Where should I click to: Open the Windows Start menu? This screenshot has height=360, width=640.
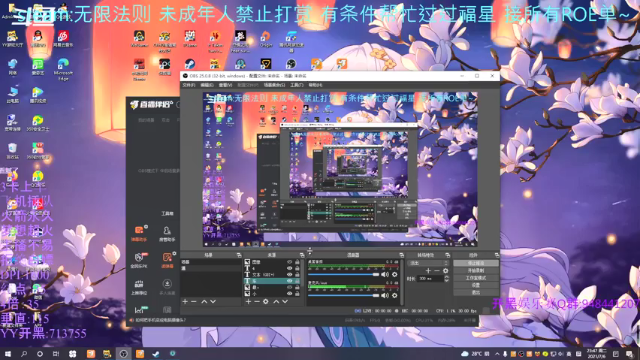pos(7,353)
